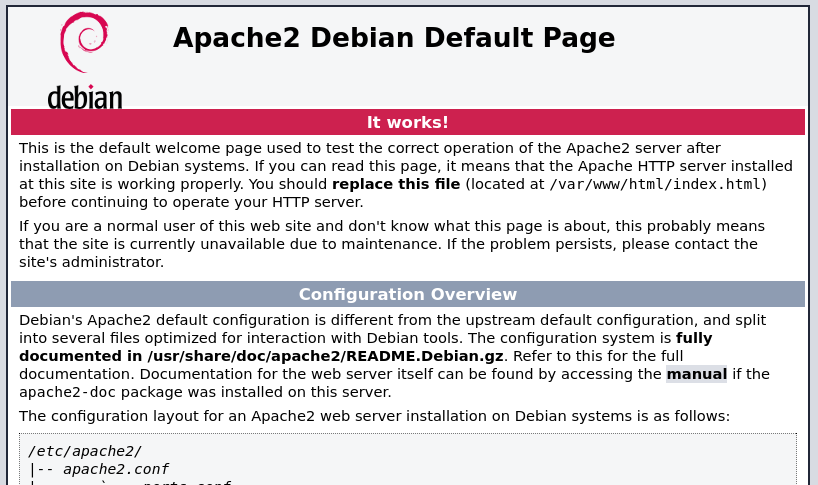Click the red "It works!" banner
The image size is (818, 485).
coord(407,122)
